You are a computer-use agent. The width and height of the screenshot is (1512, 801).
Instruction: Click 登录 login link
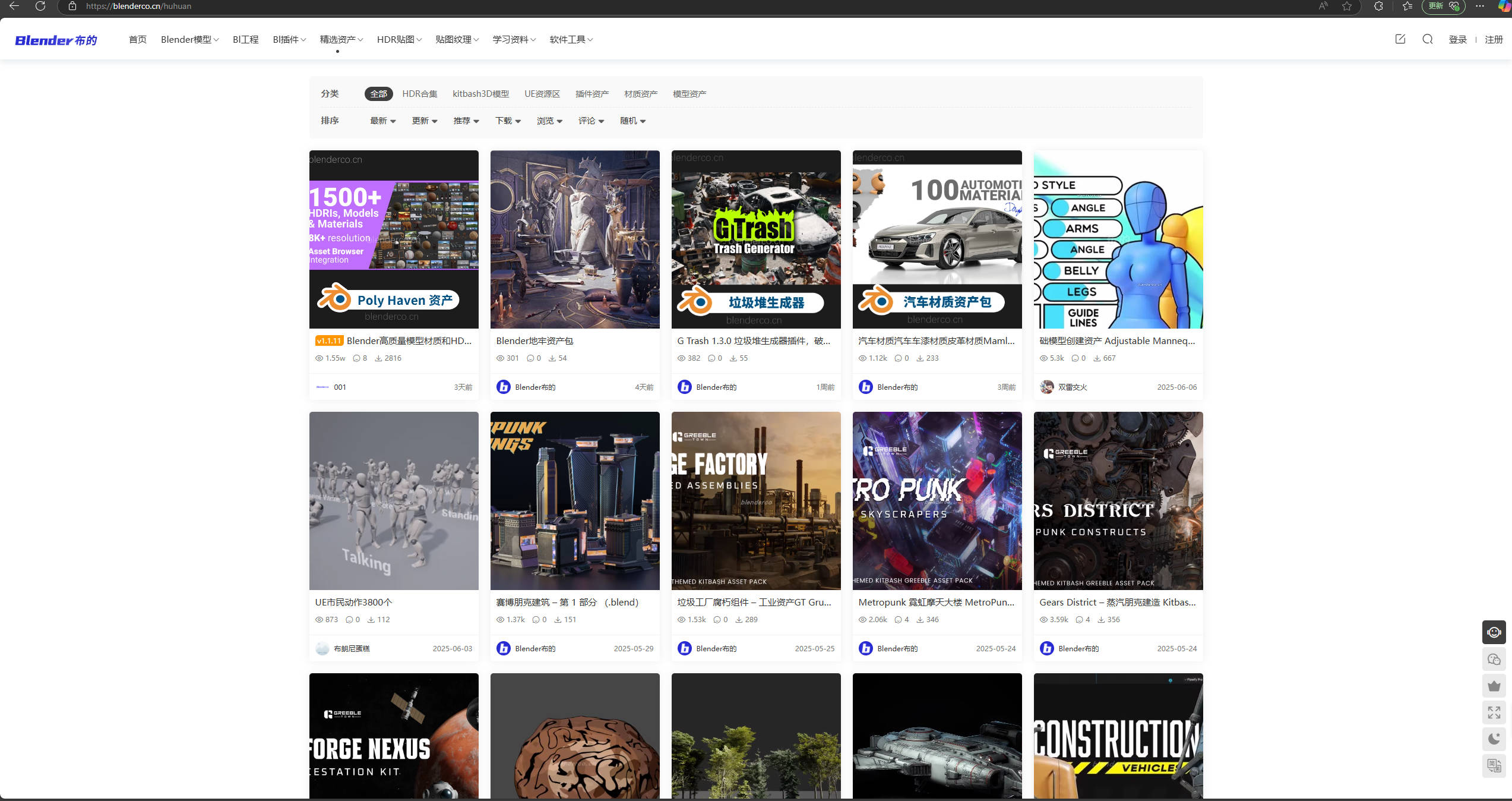(x=1457, y=39)
